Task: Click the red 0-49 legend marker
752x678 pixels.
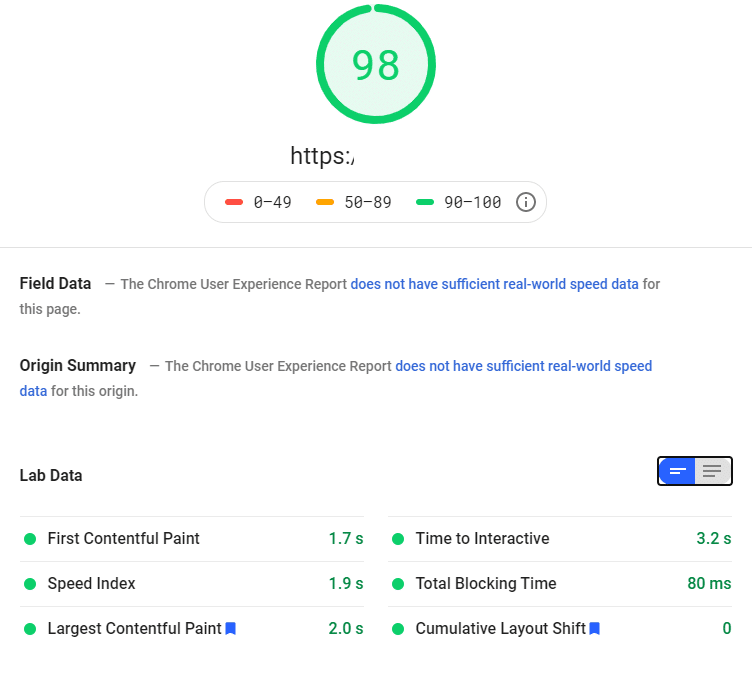Action: [235, 202]
